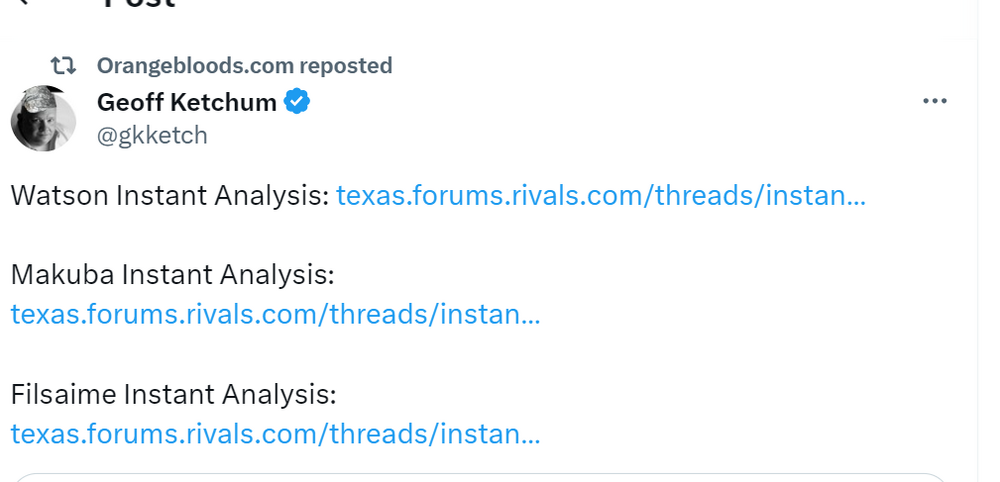Open the three-dot More options menu
This screenshot has width=1000, height=482.
tap(935, 101)
